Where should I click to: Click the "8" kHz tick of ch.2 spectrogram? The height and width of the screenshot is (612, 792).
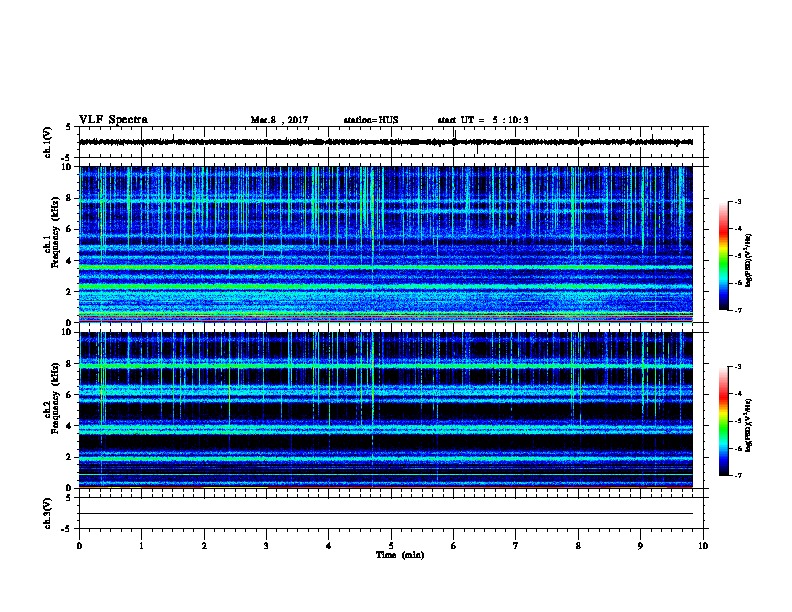(x=70, y=363)
